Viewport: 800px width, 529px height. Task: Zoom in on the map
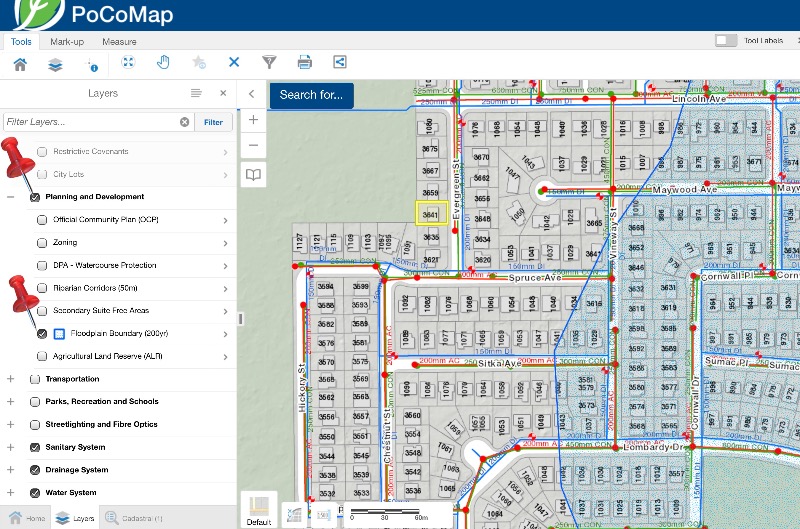[253, 120]
